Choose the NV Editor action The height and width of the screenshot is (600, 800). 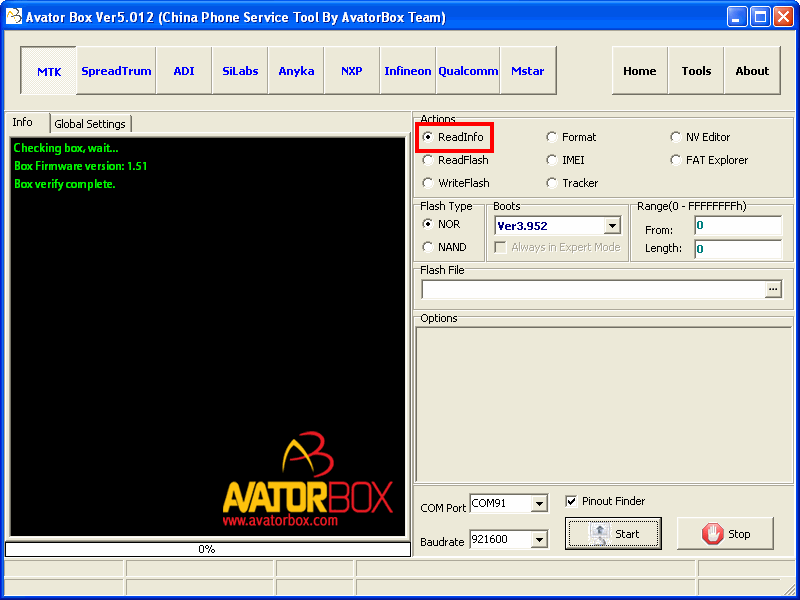700,137
